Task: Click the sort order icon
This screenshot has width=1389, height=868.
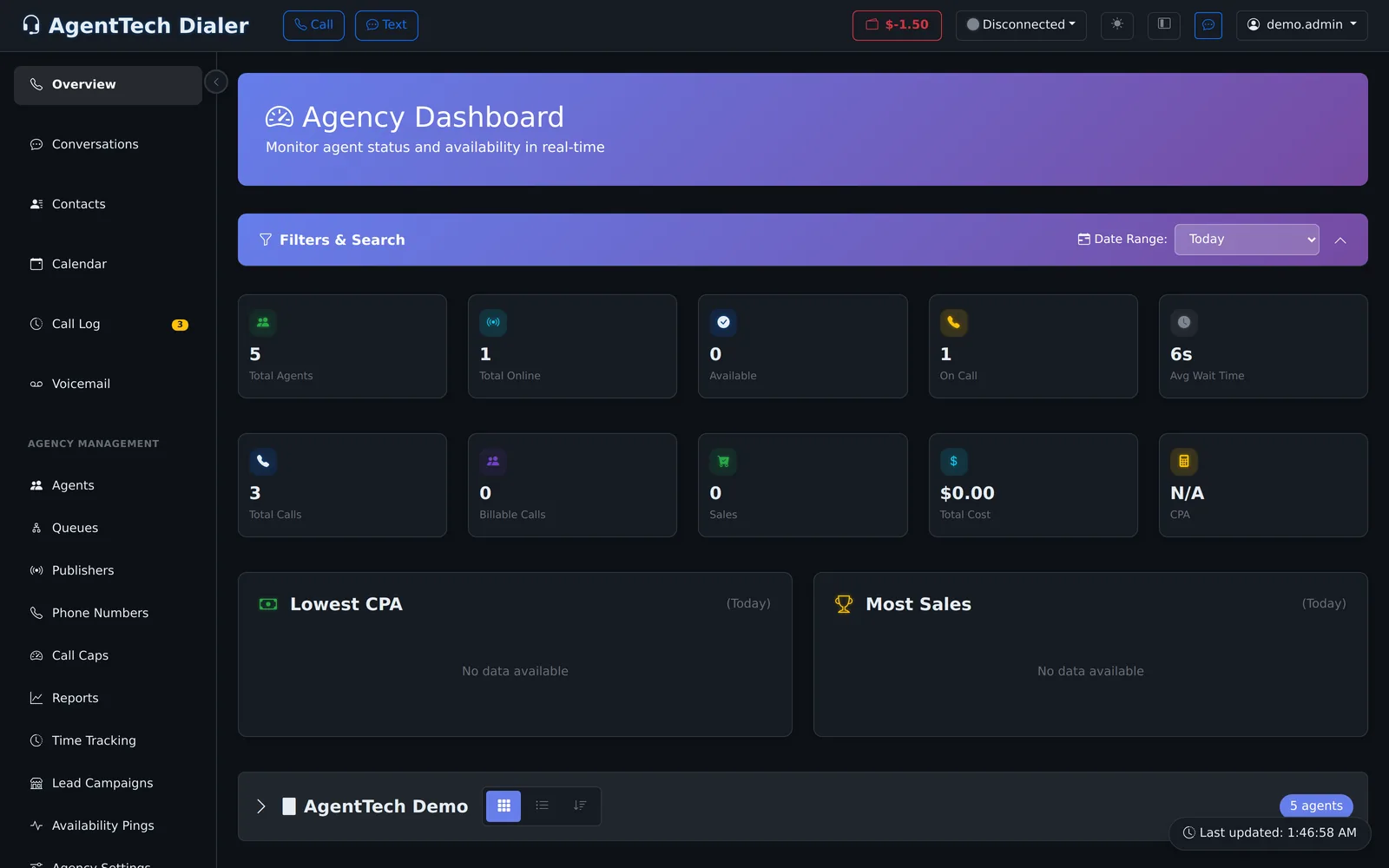Action: point(580,806)
